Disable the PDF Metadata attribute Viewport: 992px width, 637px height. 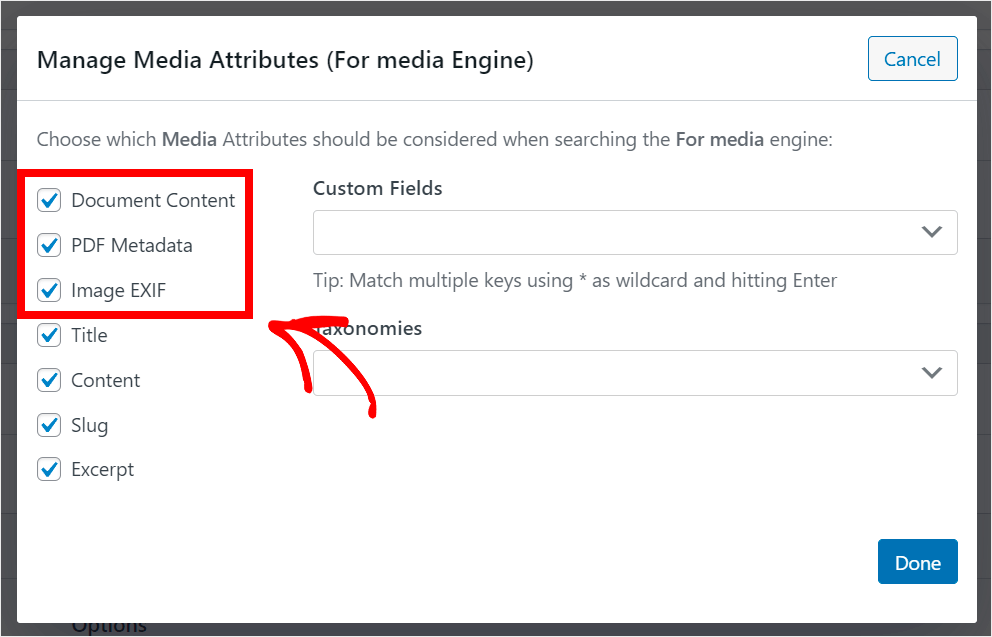coord(49,245)
